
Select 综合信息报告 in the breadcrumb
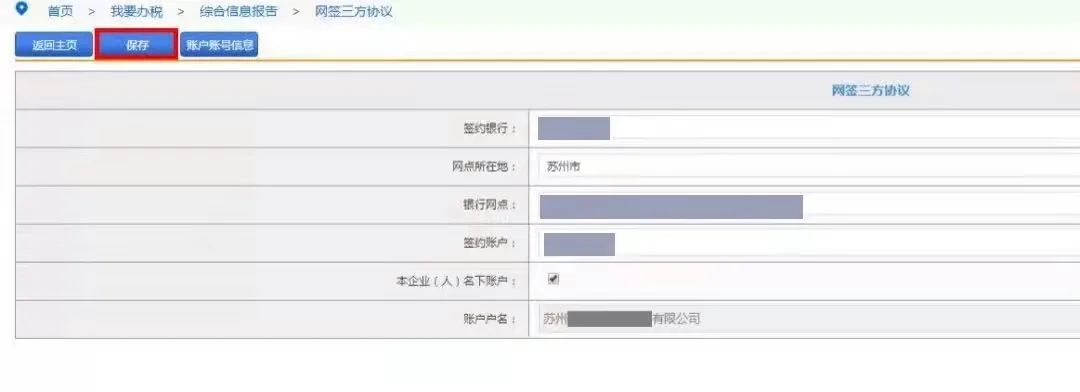[x=238, y=12]
